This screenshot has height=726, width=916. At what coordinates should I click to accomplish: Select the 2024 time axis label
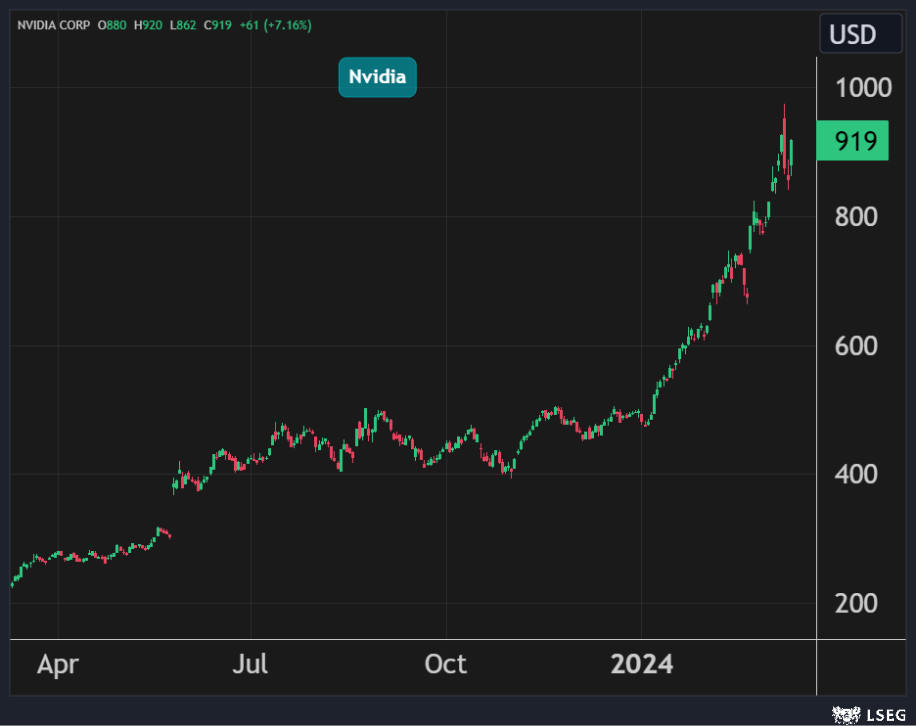(x=642, y=665)
